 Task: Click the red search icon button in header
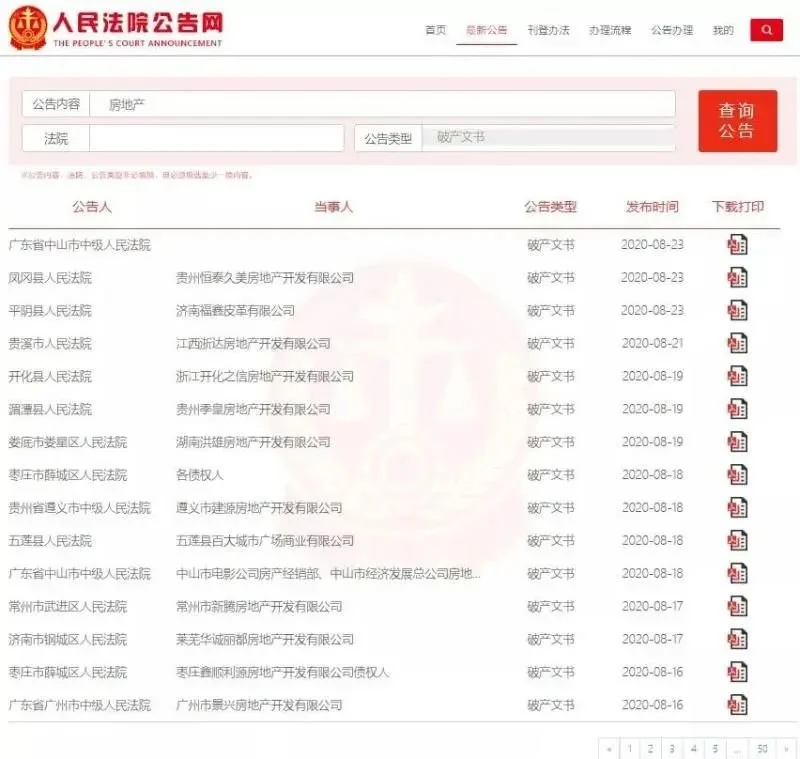[766, 30]
